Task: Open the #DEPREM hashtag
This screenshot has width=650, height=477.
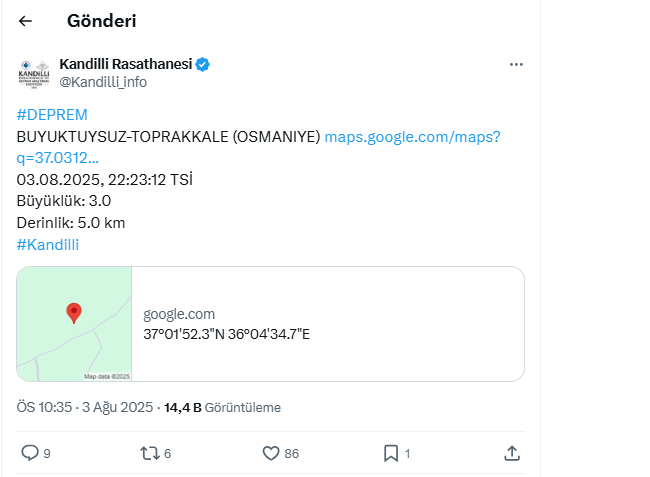Action: (52, 115)
